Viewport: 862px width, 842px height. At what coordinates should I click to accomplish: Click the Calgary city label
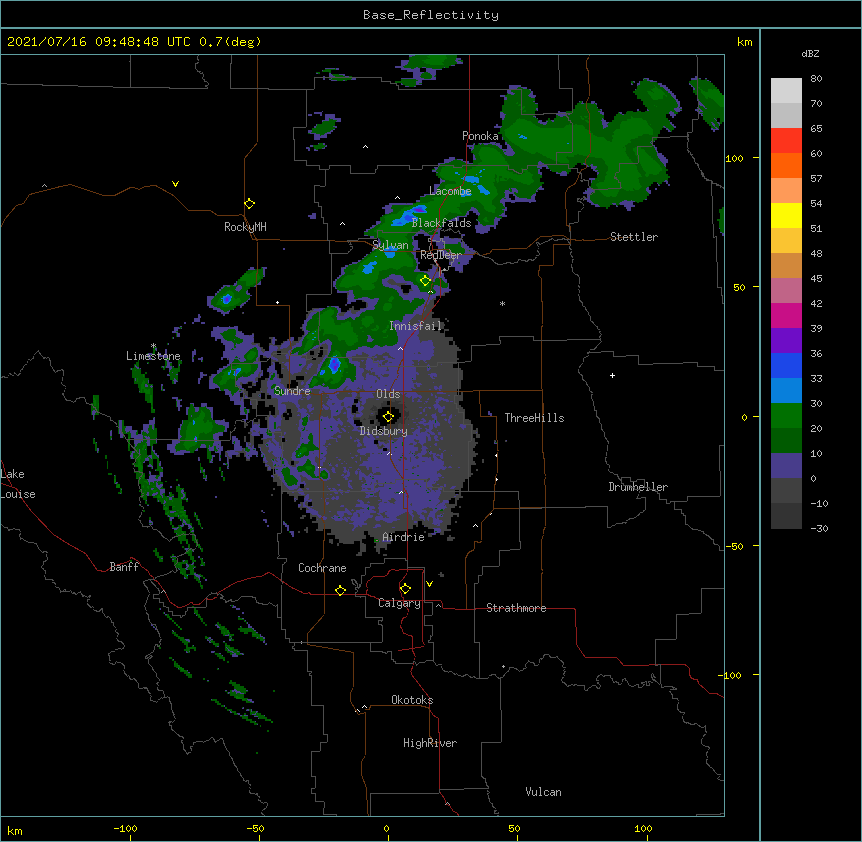click(x=399, y=603)
